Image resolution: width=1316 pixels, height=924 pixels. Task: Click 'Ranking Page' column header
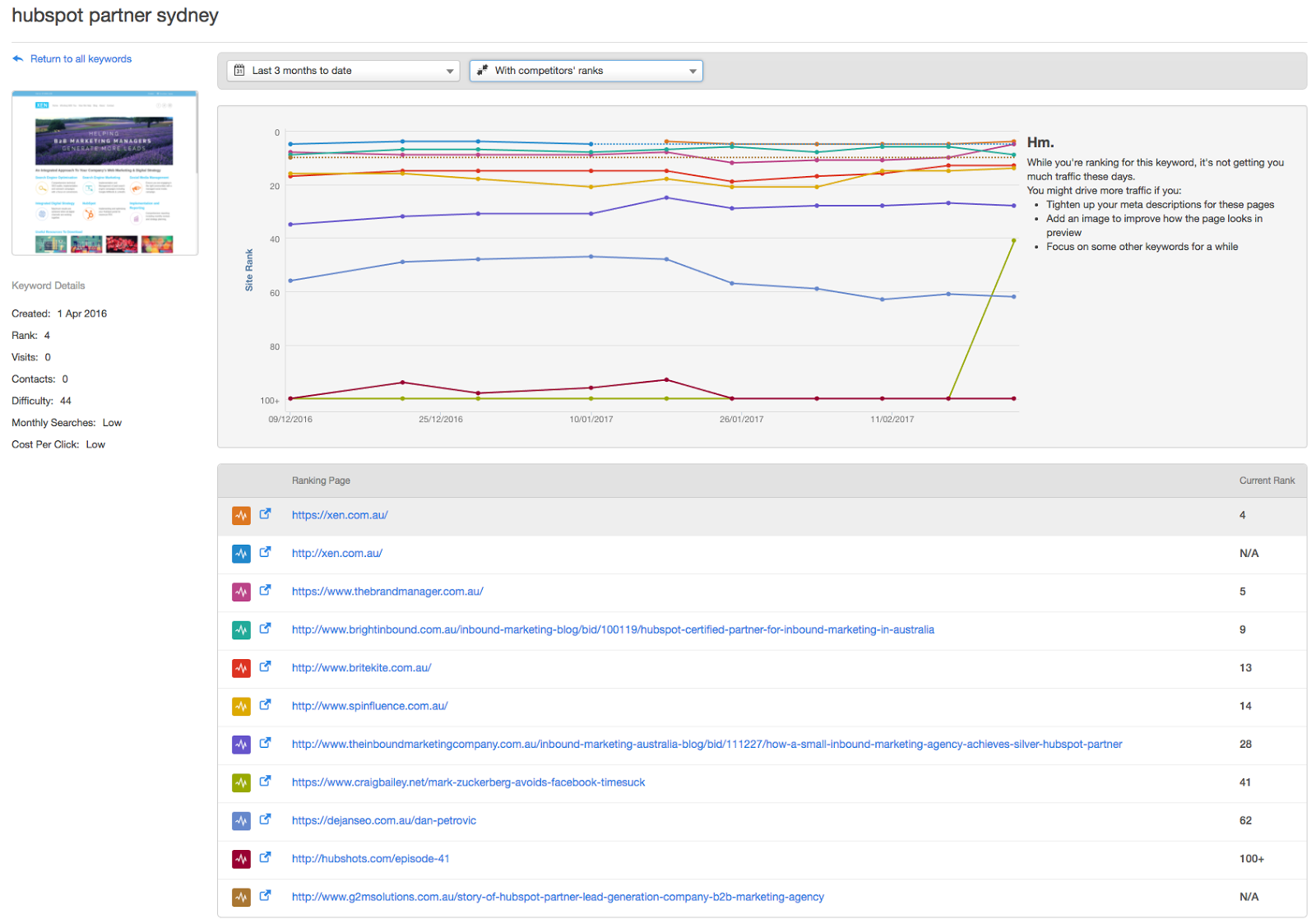(x=321, y=481)
